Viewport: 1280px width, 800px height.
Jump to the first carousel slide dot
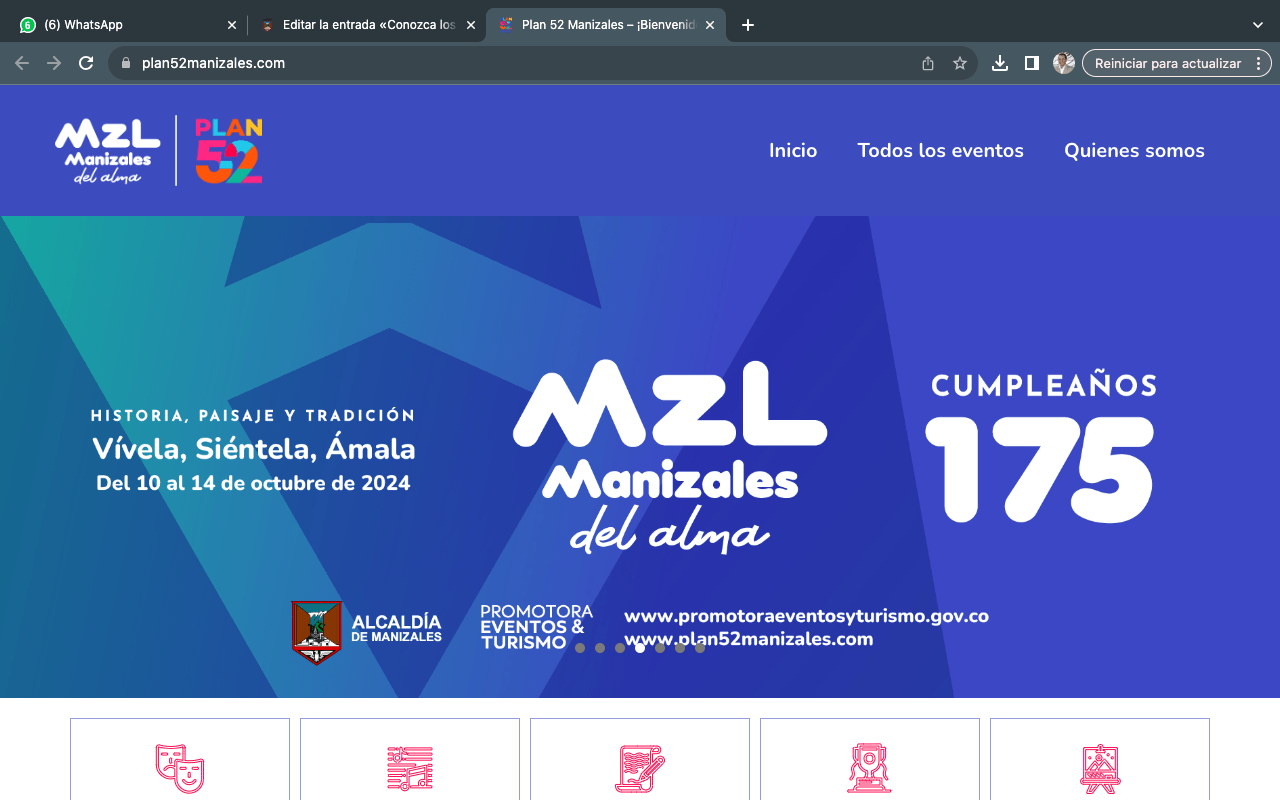pos(580,648)
